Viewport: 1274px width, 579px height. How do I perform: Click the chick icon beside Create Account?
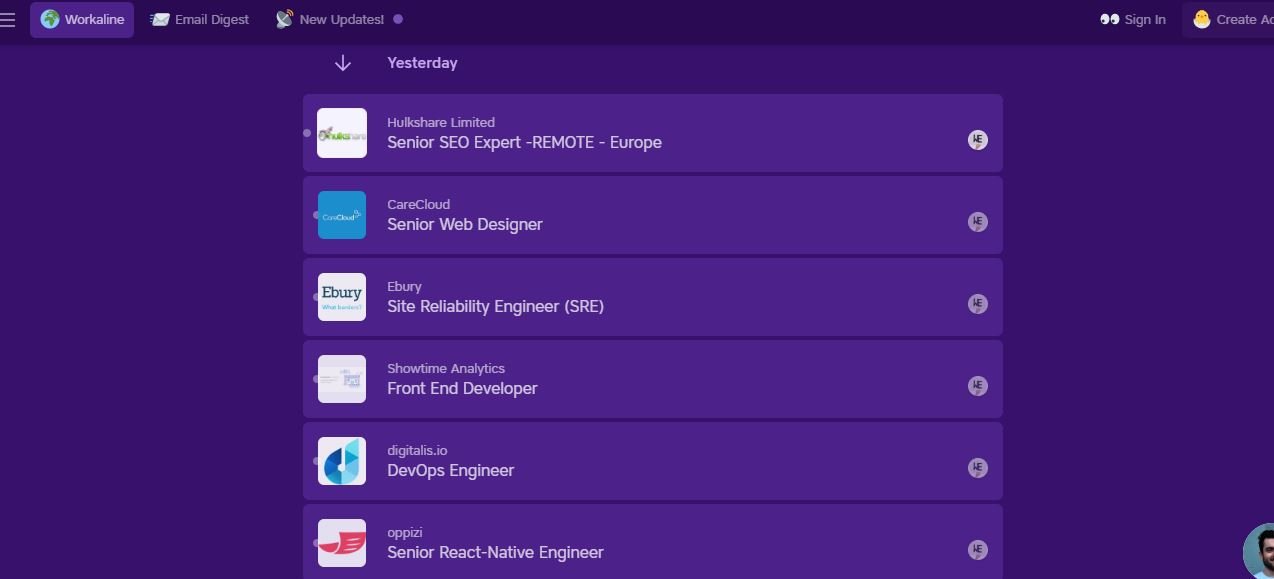click(1201, 19)
